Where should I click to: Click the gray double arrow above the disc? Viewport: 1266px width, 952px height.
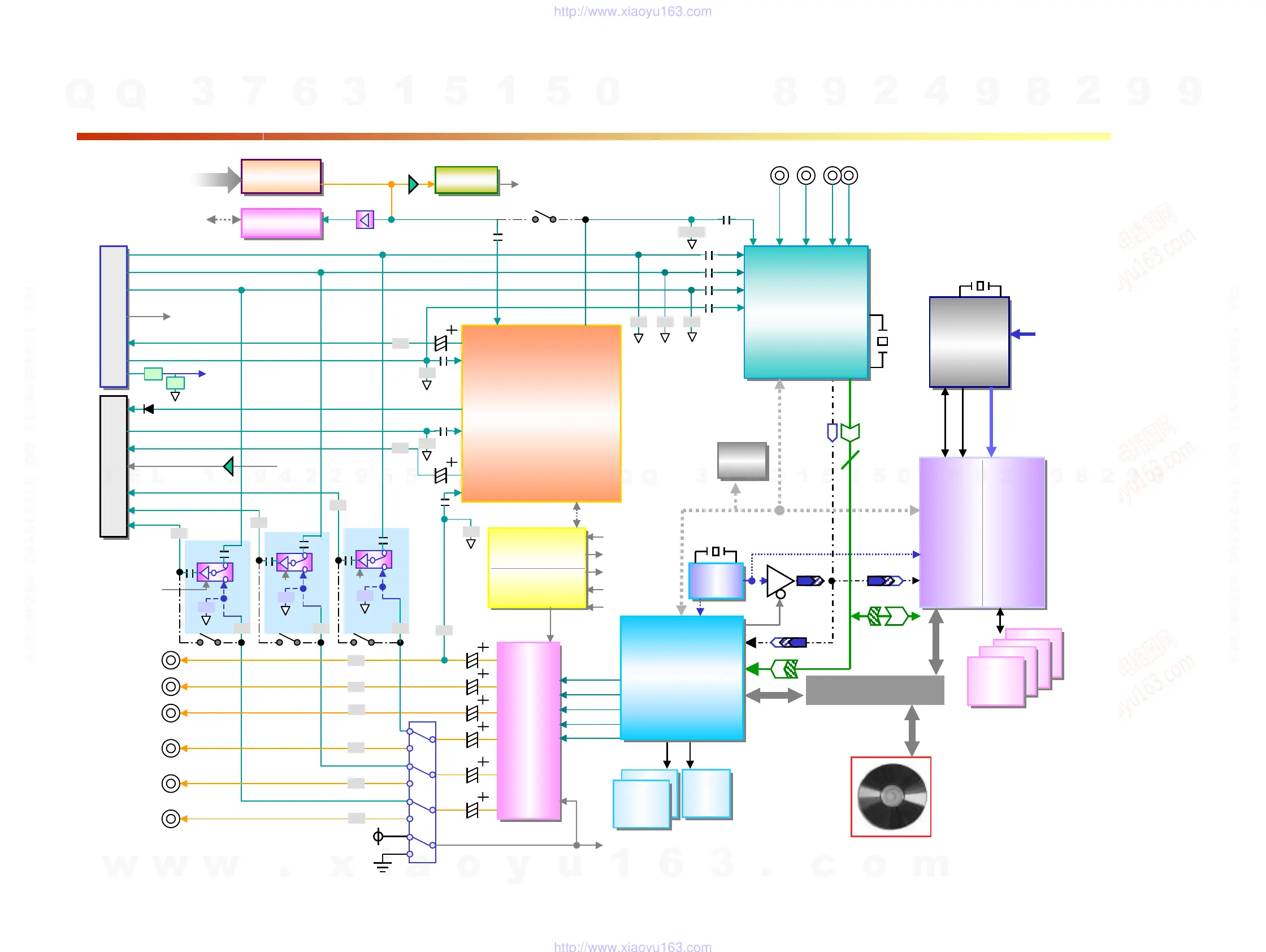click(x=912, y=730)
